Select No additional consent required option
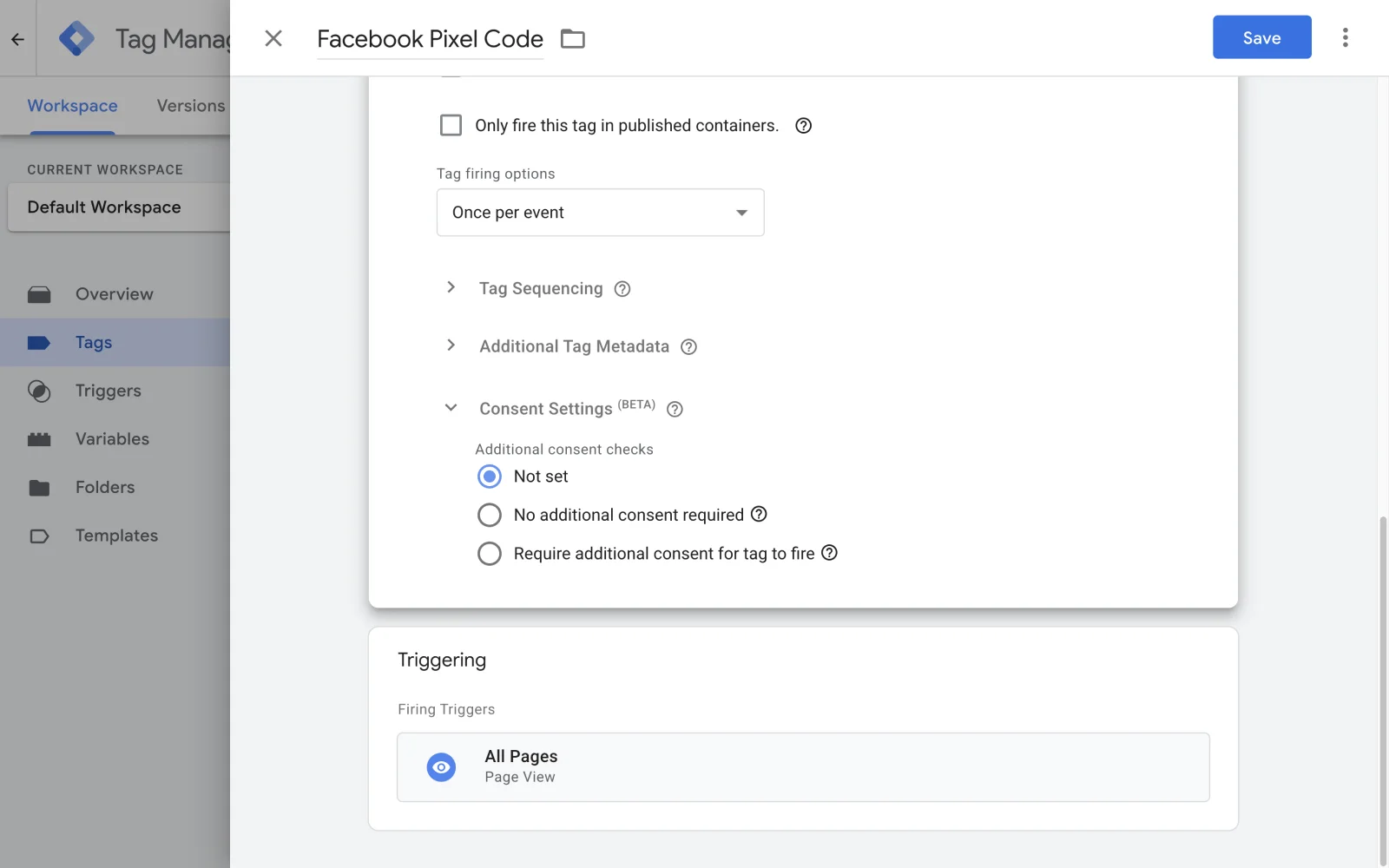 coord(490,515)
